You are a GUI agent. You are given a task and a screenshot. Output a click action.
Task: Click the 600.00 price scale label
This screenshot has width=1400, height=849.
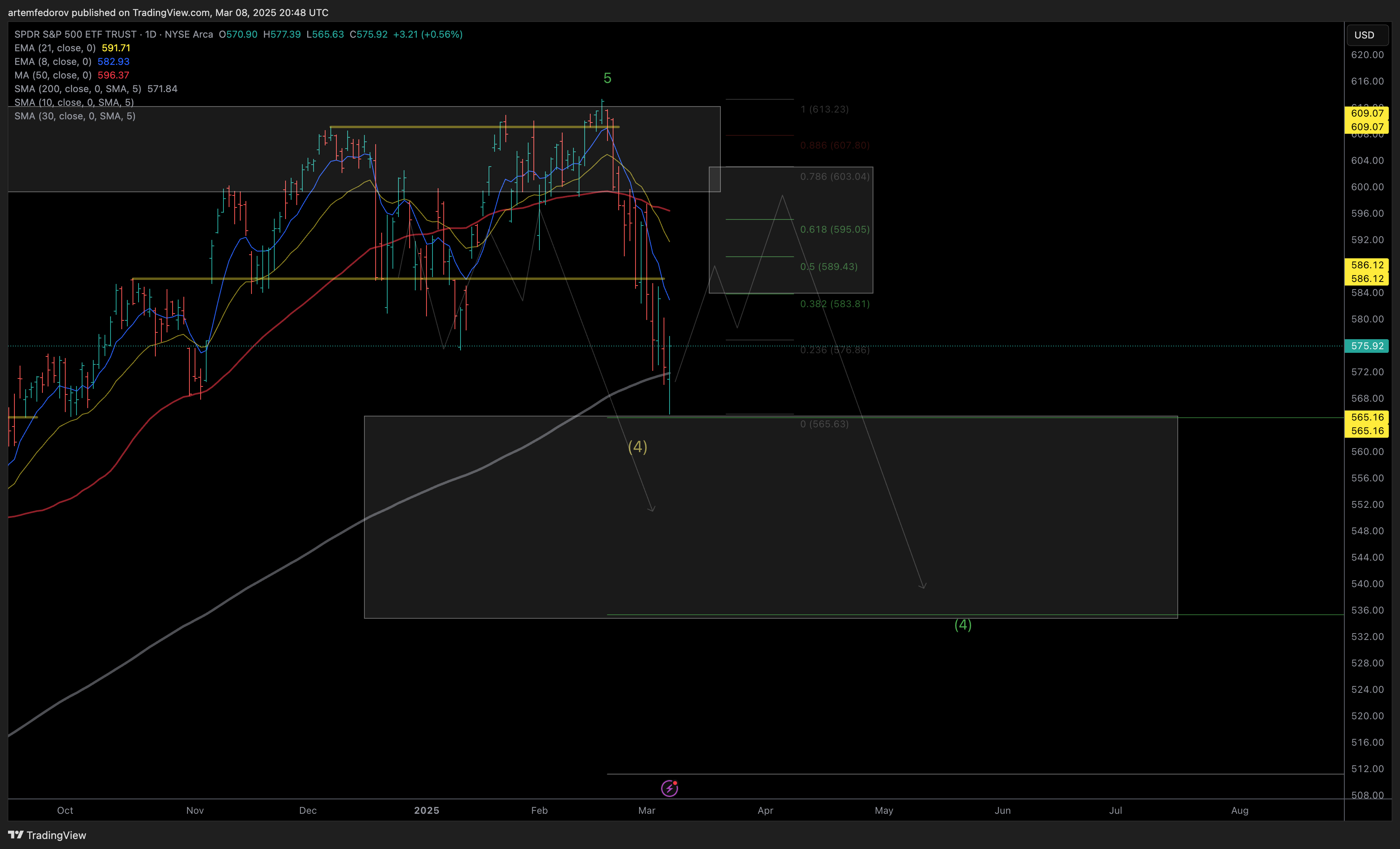(1367, 187)
